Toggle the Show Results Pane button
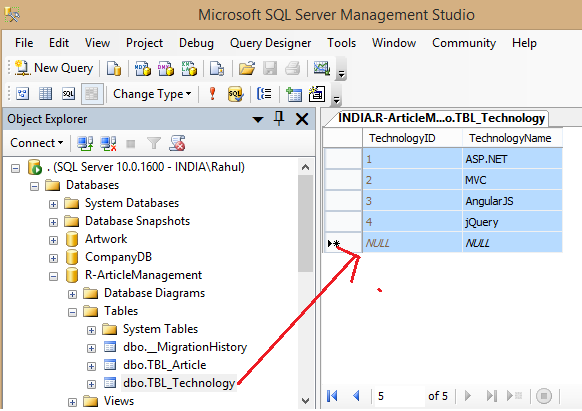This screenshot has height=411, width=582. pos(92,94)
